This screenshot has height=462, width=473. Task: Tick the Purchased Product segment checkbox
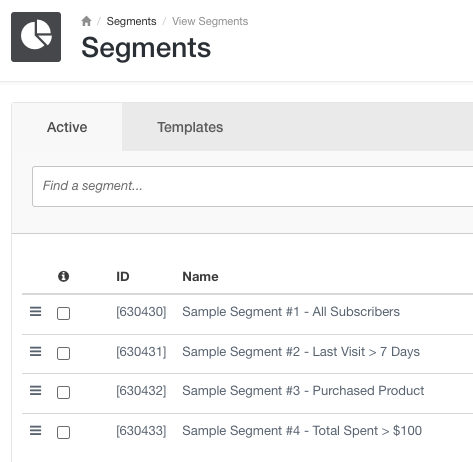[x=63, y=392]
